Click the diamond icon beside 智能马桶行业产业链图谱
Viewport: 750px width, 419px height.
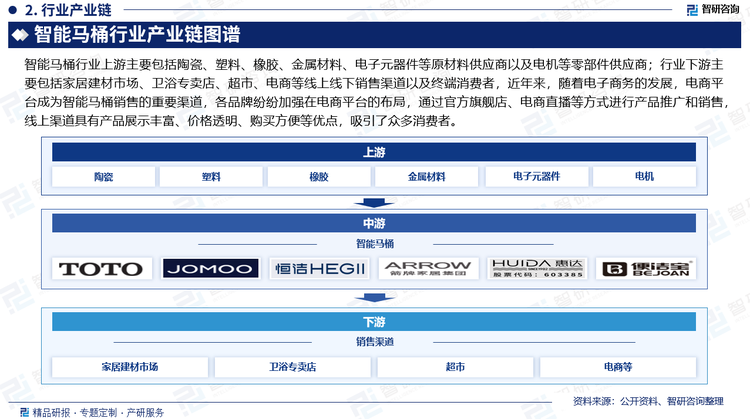pyautogui.click(x=20, y=35)
